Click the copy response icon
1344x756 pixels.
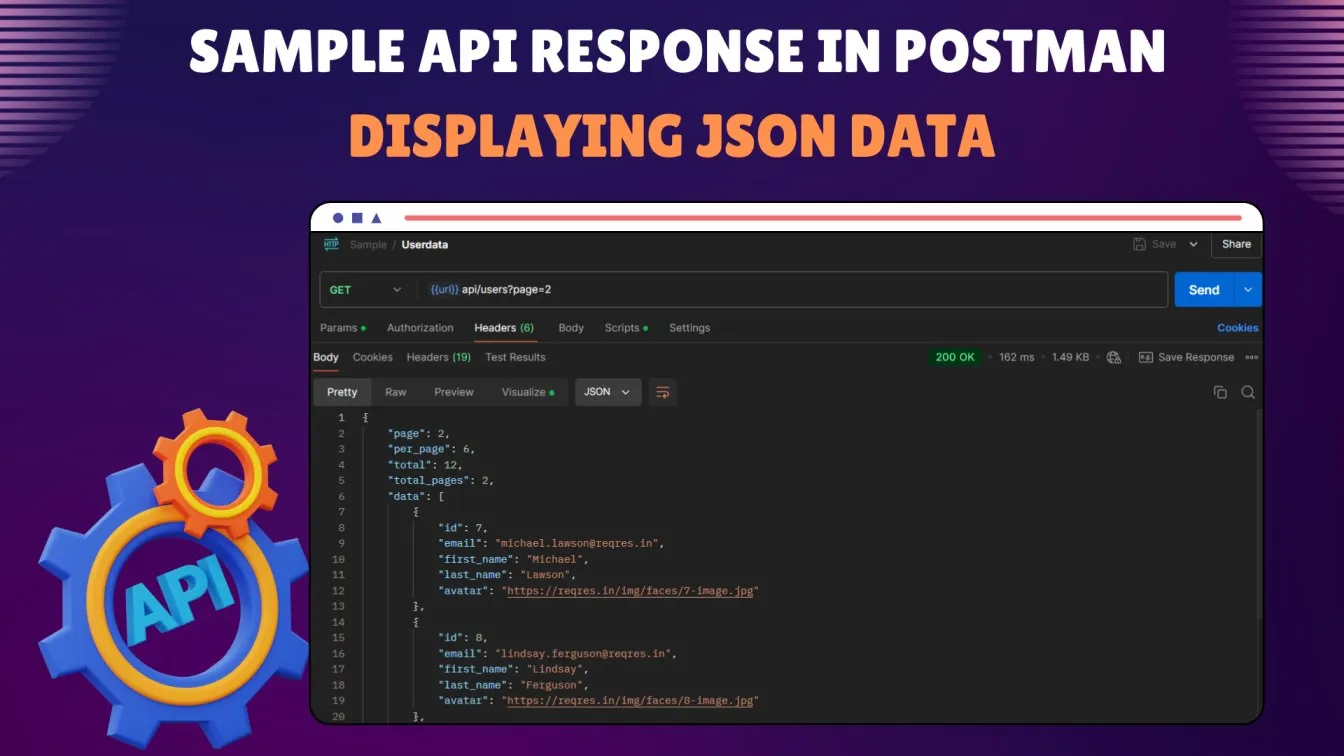pos(1220,392)
